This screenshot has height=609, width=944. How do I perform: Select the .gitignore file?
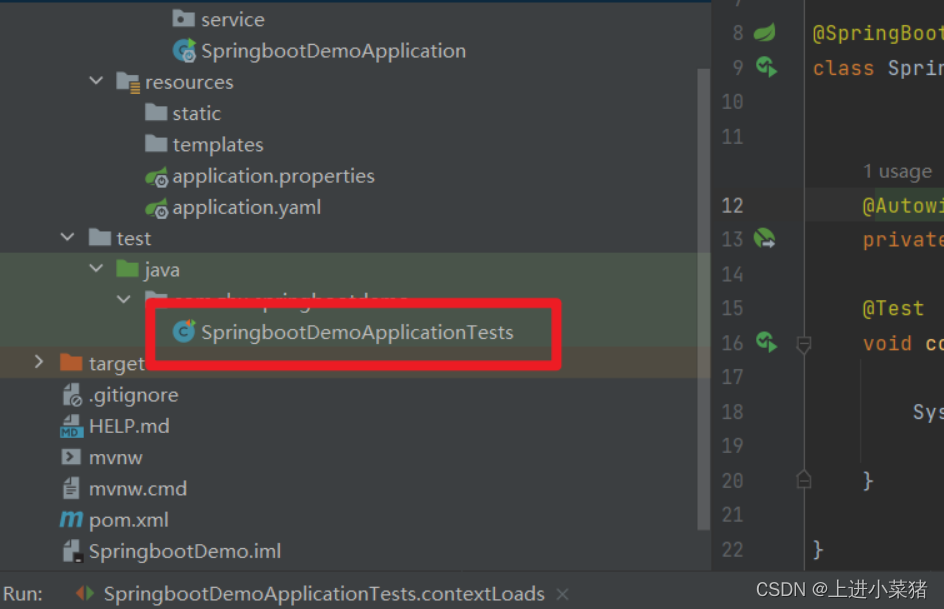pos(133,395)
